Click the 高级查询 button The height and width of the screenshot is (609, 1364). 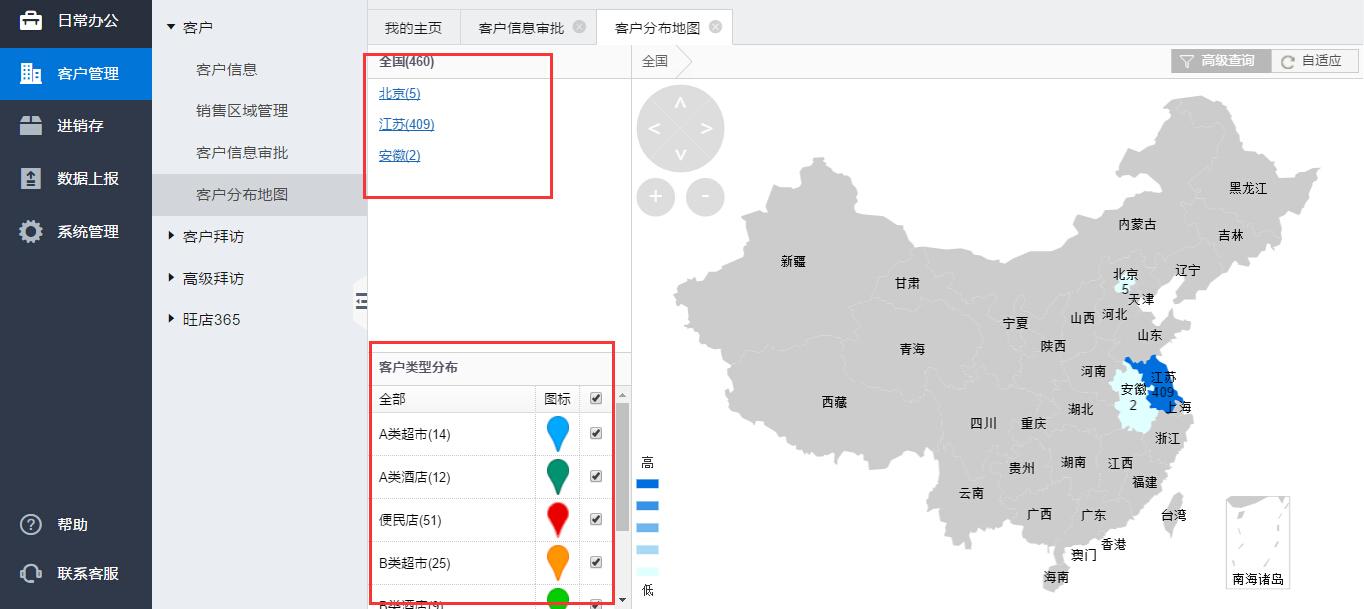1219,61
